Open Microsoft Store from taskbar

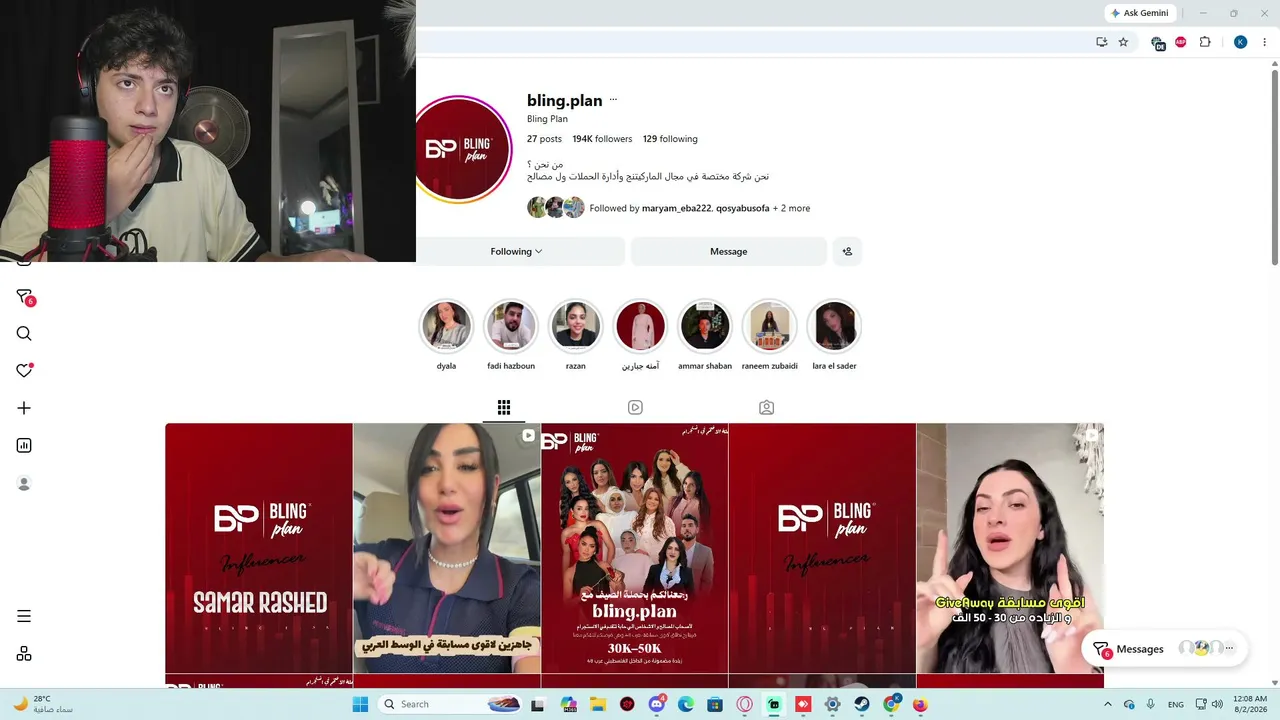715,704
